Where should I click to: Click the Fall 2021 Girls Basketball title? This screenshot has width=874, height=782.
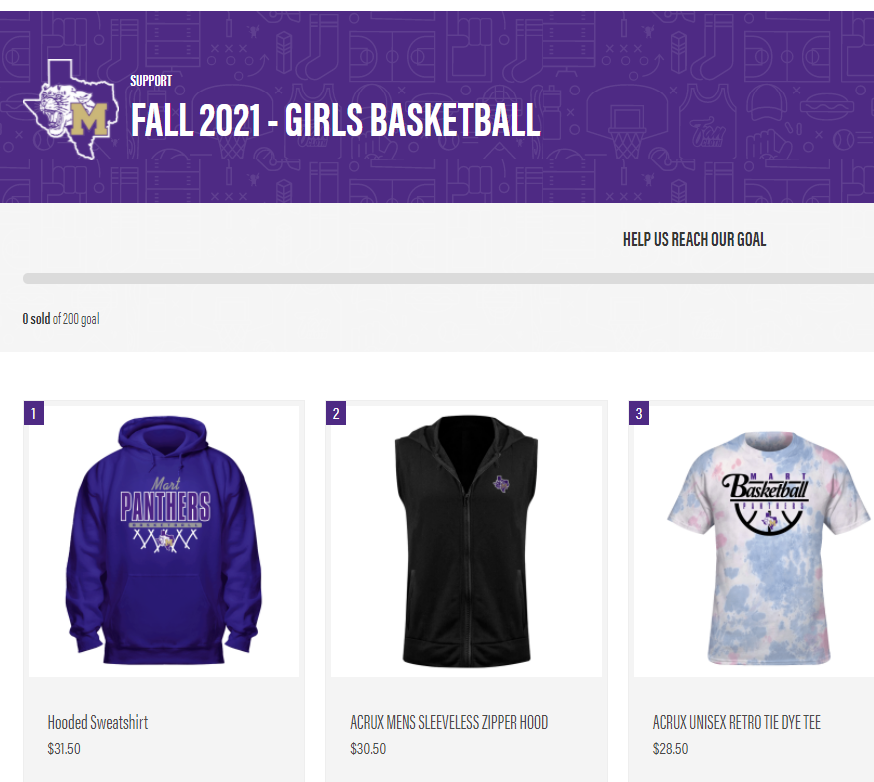(x=336, y=120)
